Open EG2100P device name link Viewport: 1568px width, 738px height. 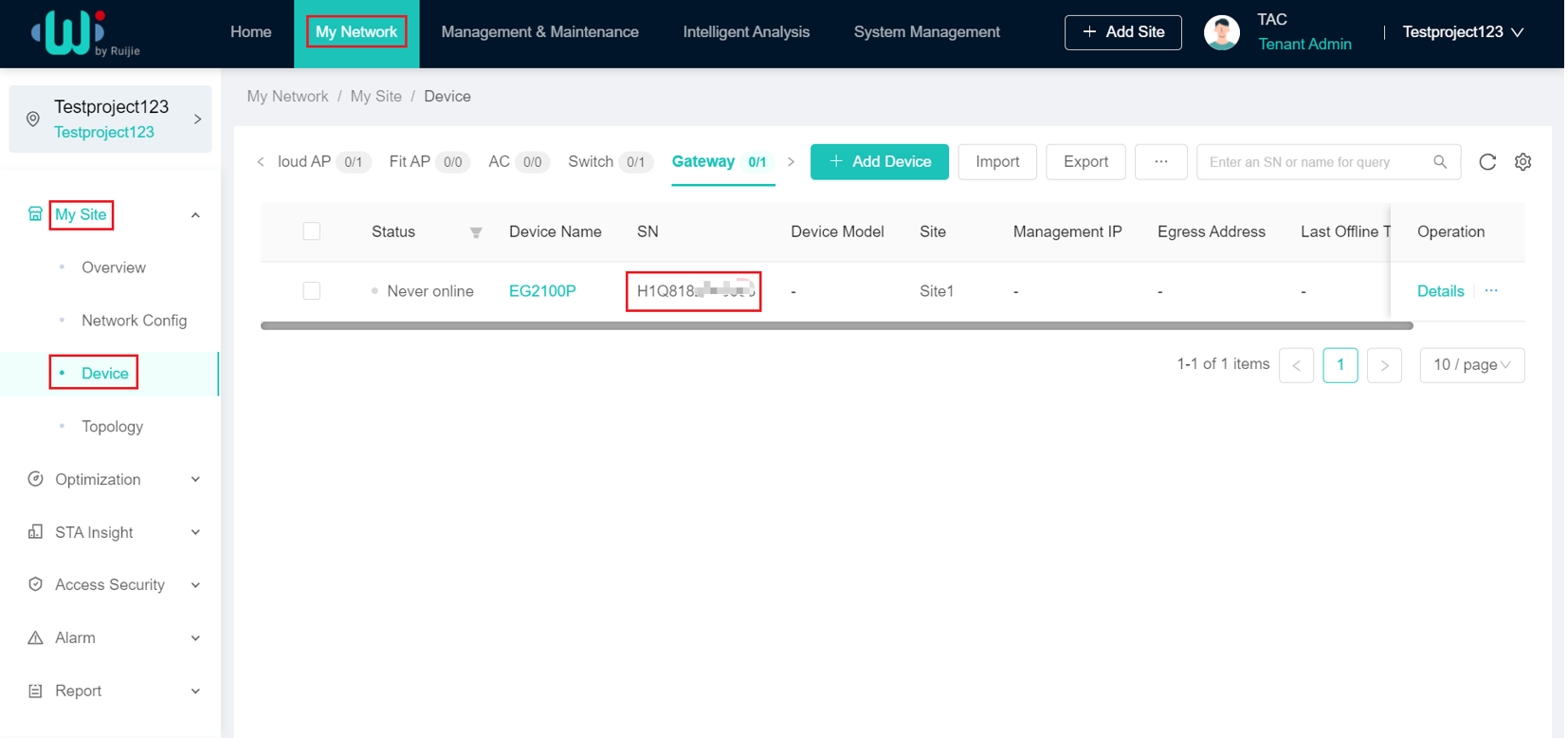[541, 291]
